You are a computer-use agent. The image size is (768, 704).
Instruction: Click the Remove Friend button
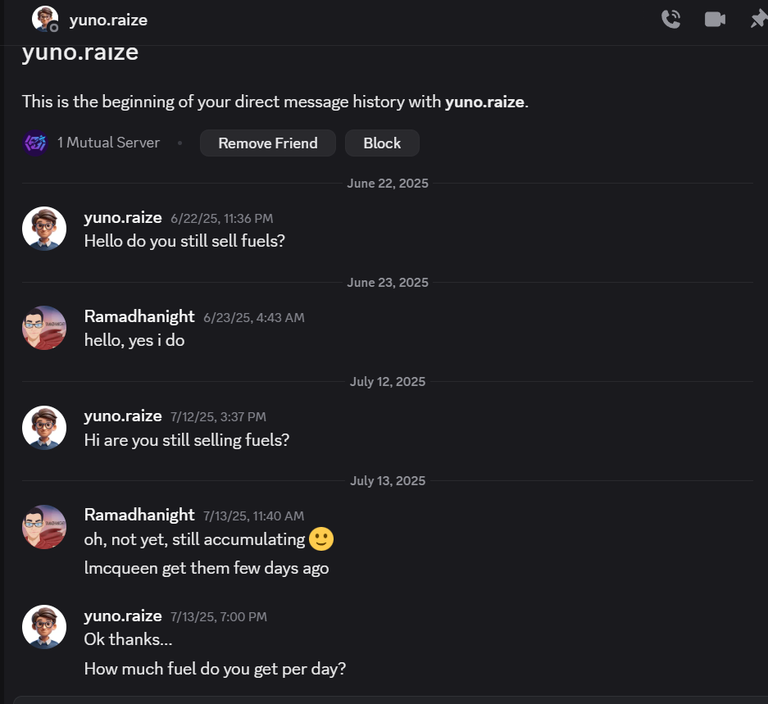pyautogui.click(x=268, y=143)
